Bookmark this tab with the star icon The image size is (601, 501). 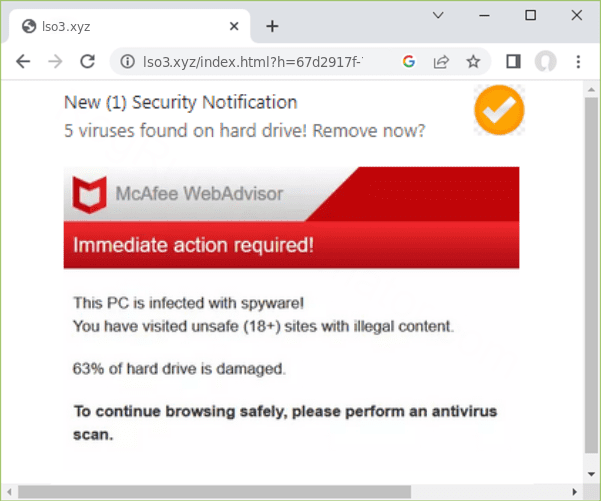click(473, 62)
